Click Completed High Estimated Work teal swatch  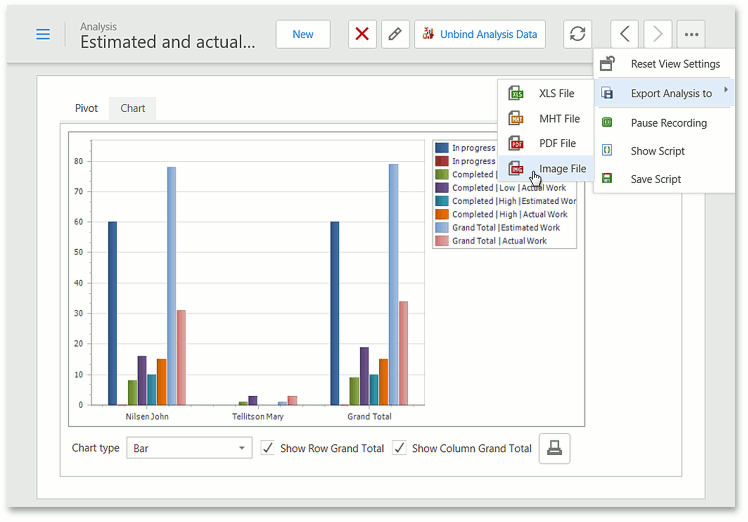pyautogui.click(x=442, y=201)
